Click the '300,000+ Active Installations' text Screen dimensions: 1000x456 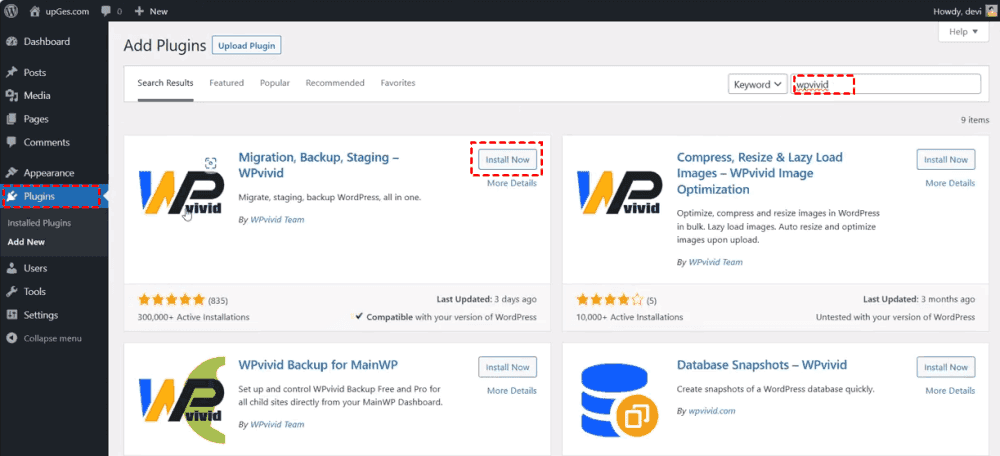(193, 317)
